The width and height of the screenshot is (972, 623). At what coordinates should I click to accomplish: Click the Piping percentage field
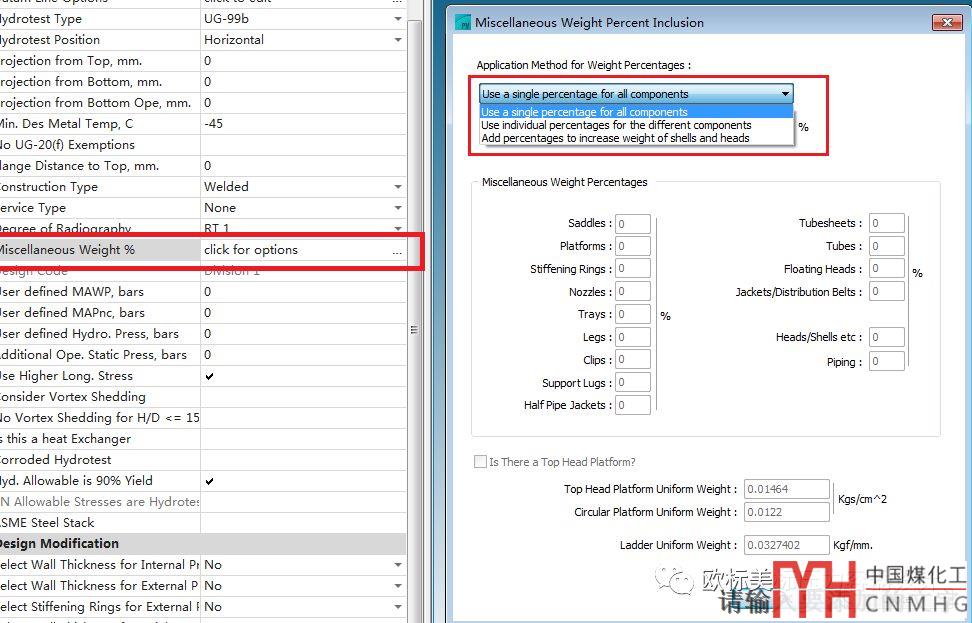886,362
